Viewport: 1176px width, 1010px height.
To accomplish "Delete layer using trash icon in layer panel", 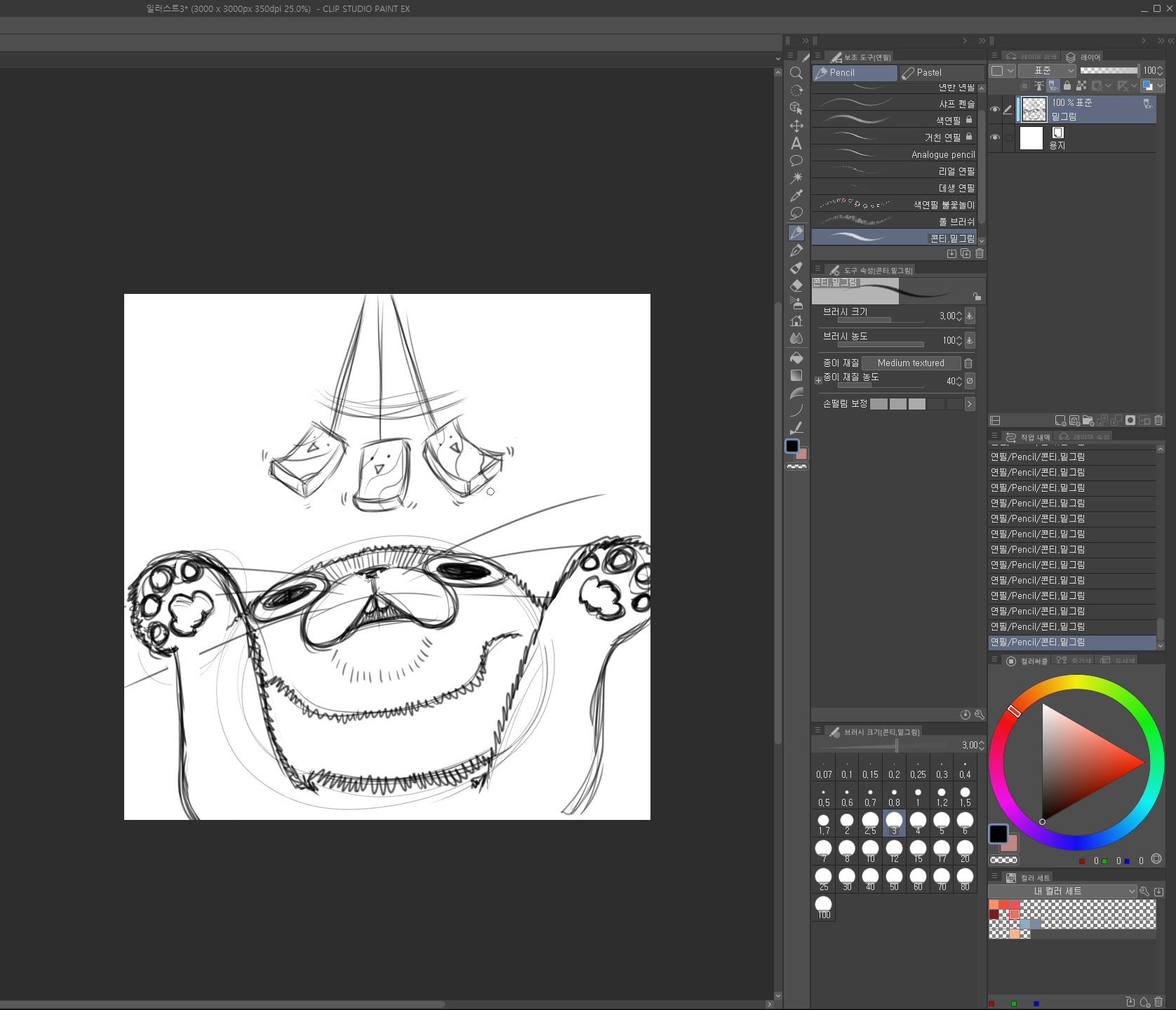I will 1158,421.
